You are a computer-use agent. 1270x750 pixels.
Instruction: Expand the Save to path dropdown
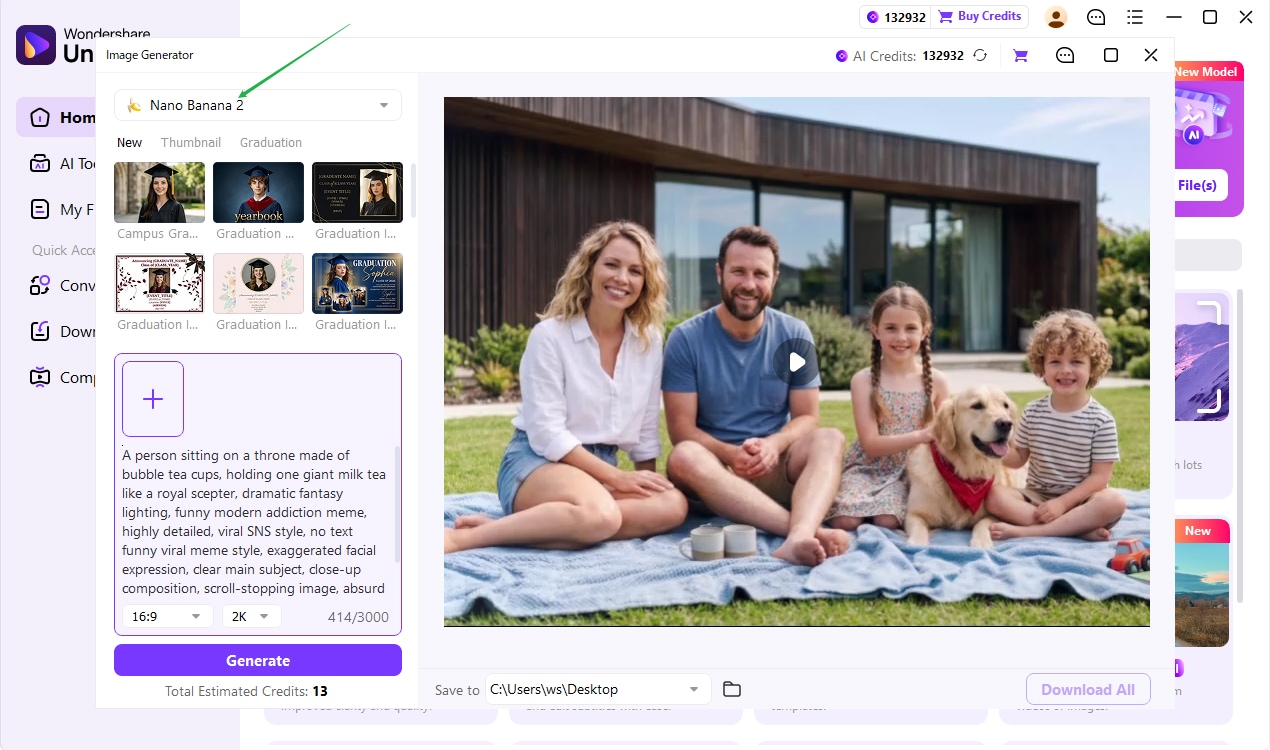(598, 689)
